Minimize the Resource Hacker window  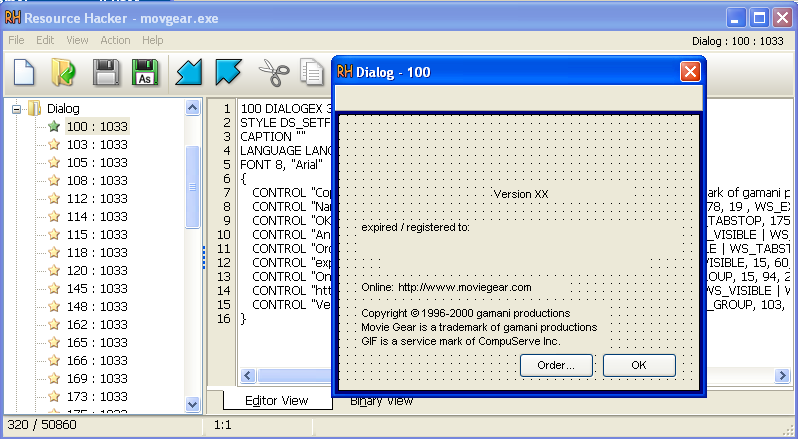pos(735,18)
